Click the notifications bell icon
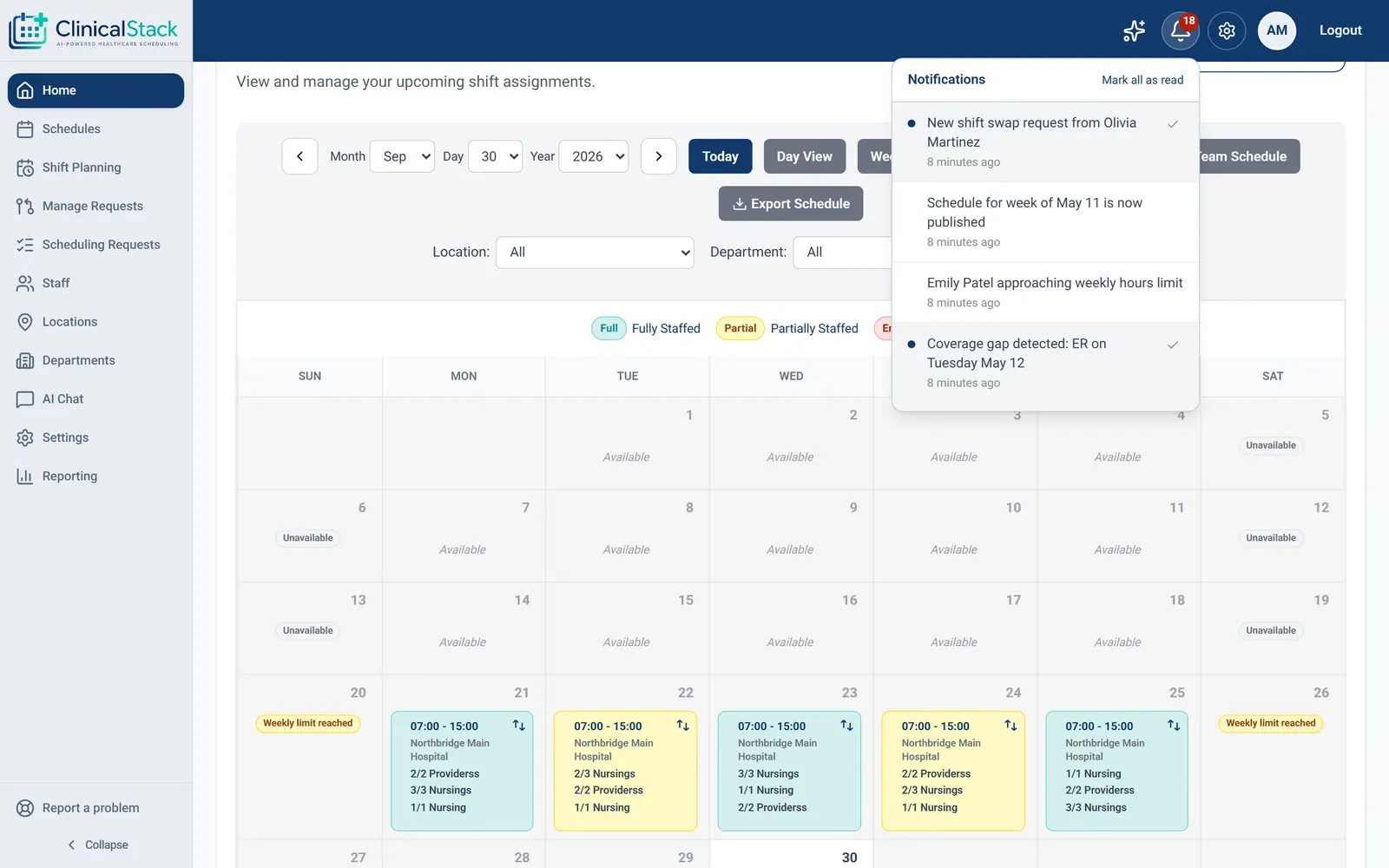The width and height of the screenshot is (1389, 868). 1180,30
